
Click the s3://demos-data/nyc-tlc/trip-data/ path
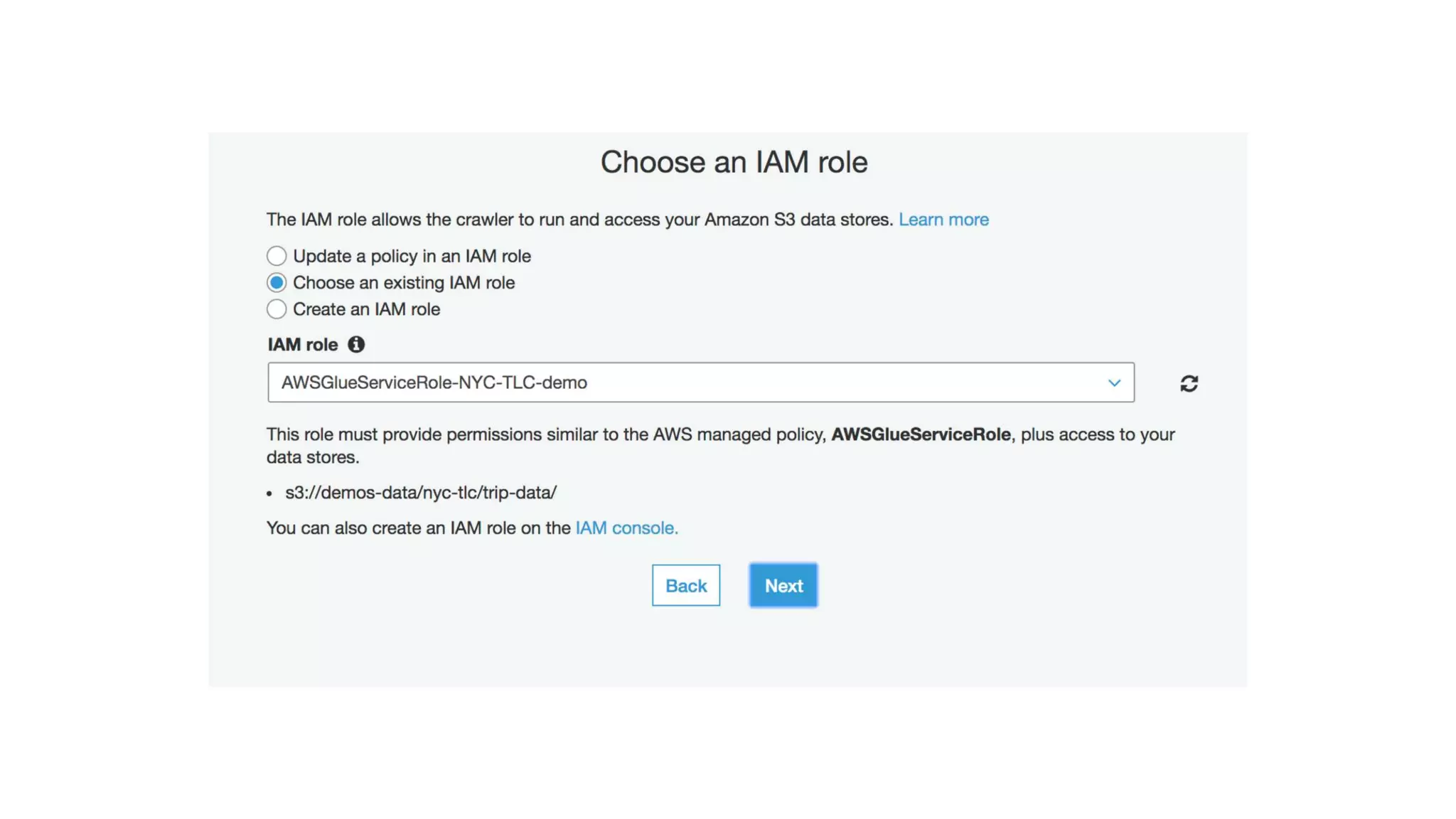[x=420, y=493]
